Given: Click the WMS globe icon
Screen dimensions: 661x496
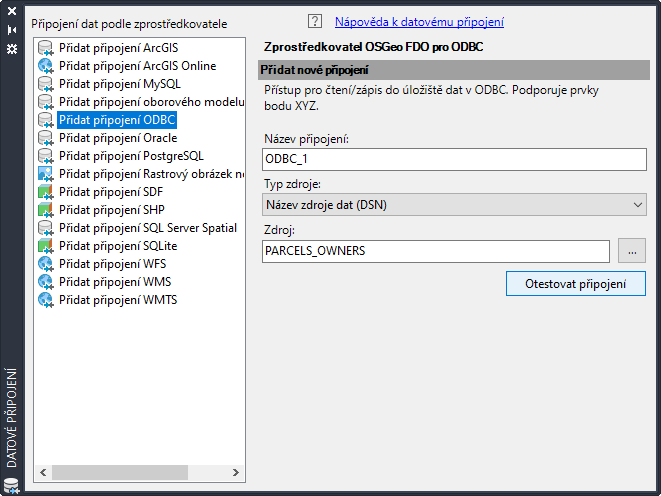Looking at the screenshot, I should [x=45, y=282].
